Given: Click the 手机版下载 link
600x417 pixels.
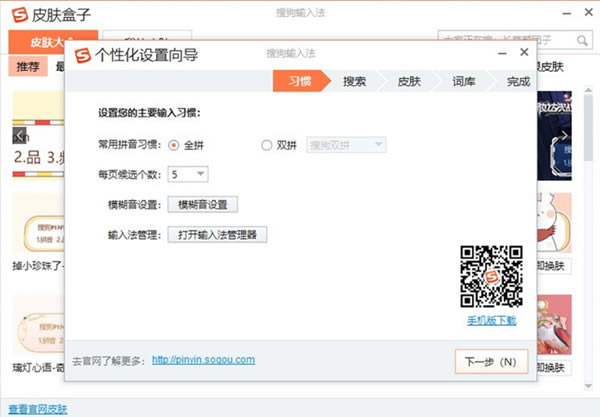Looking at the screenshot, I should pyautogui.click(x=492, y=321).
